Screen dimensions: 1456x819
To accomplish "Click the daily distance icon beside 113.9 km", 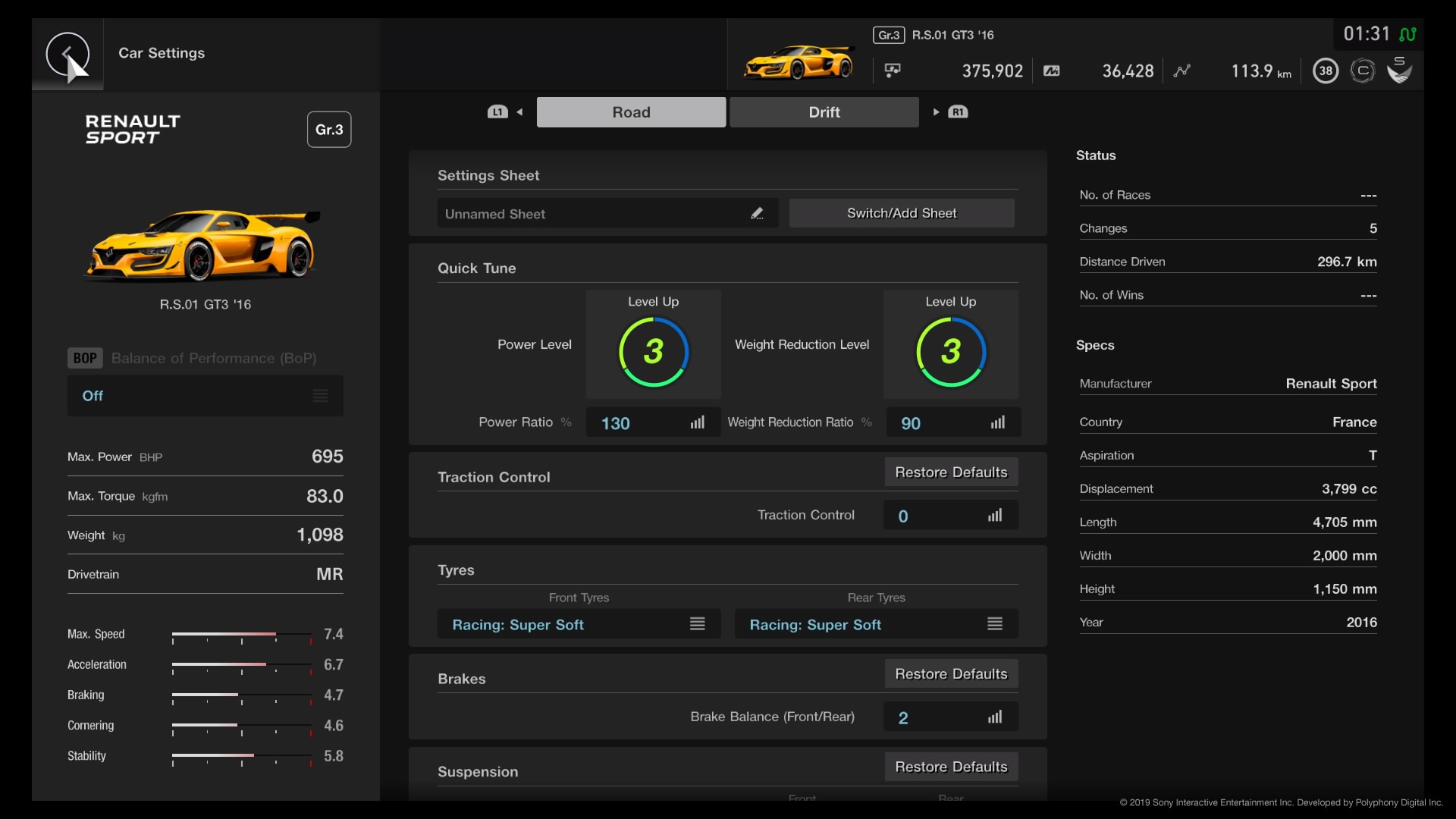I will 1181,71.
